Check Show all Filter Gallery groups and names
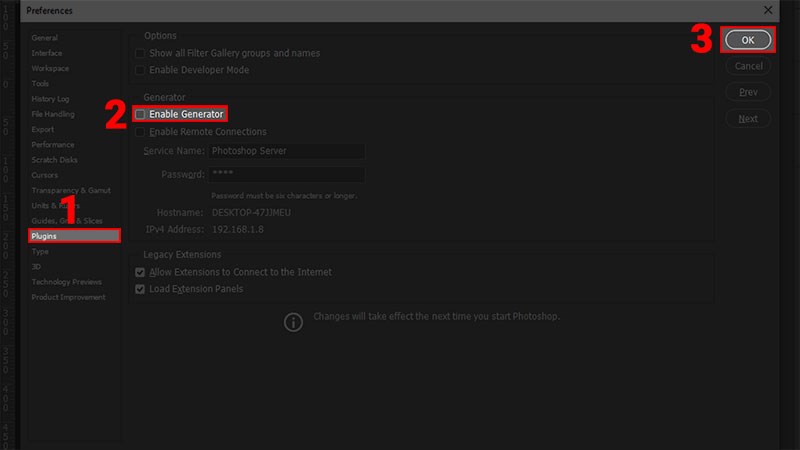 (140, 53)
